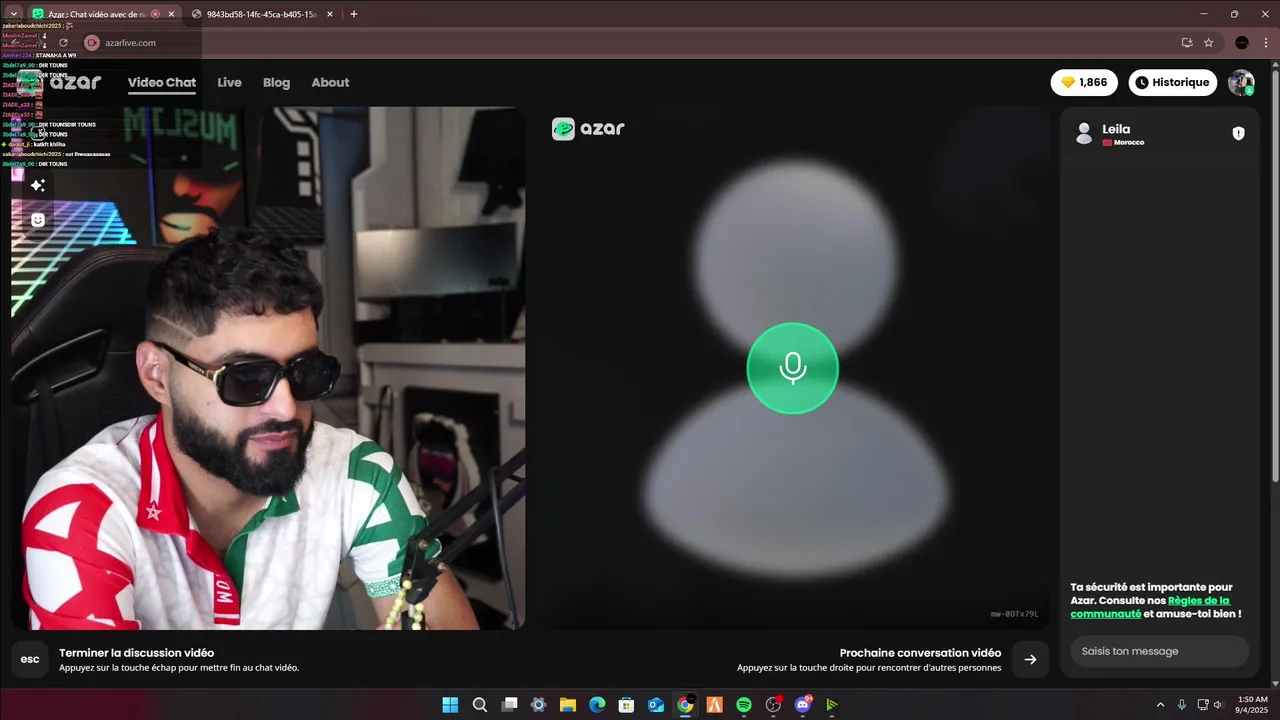1280x720 pixels.
Task: Open the network icon in system tray
Action: coord(1202,705)
